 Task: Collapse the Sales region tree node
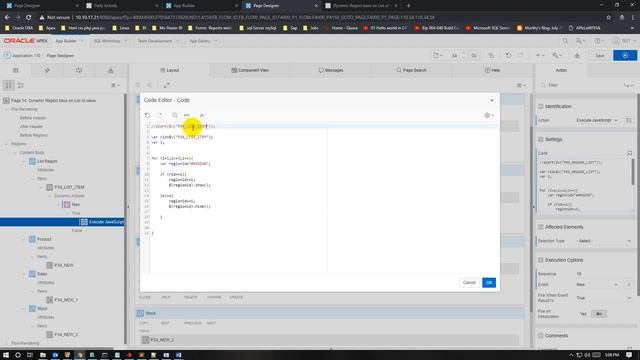coord(24,274)
